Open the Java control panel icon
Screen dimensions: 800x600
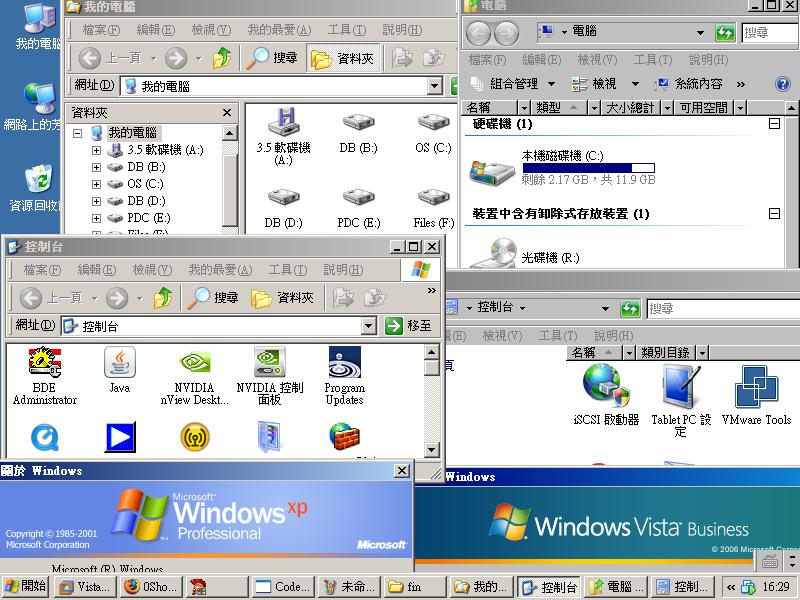(120, 370)
